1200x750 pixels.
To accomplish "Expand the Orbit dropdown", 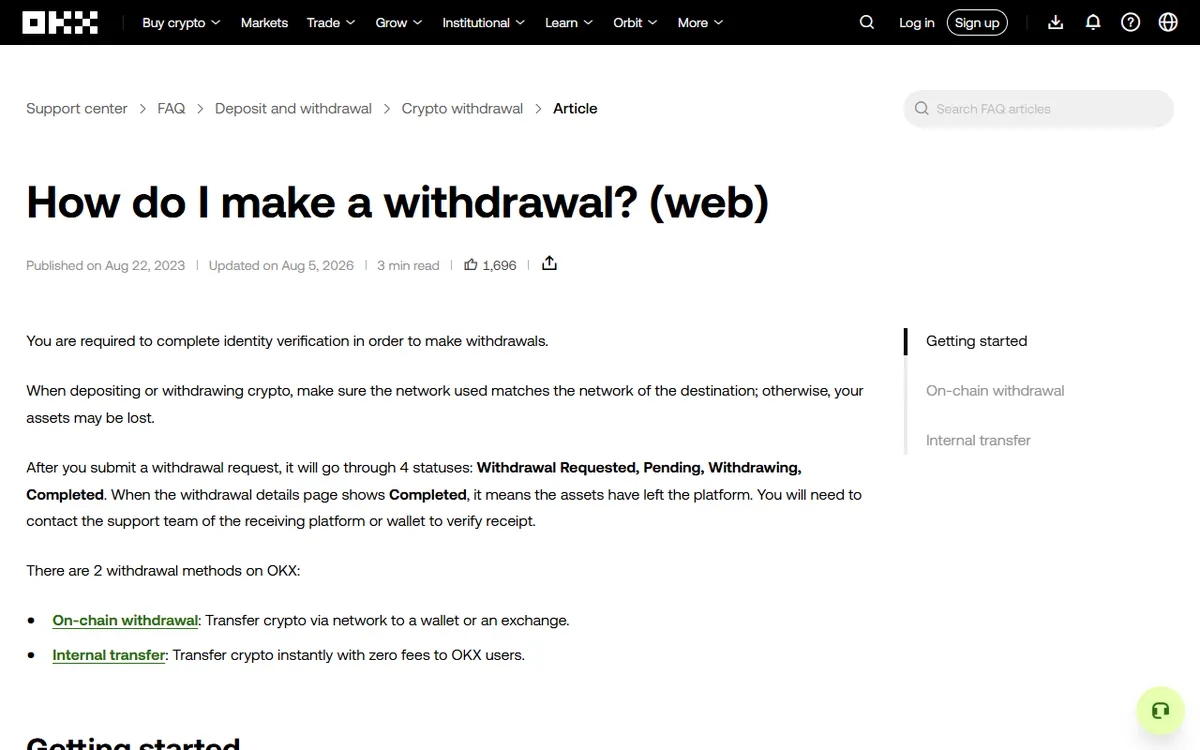I will pyautogui.click(x=635, y=22).
